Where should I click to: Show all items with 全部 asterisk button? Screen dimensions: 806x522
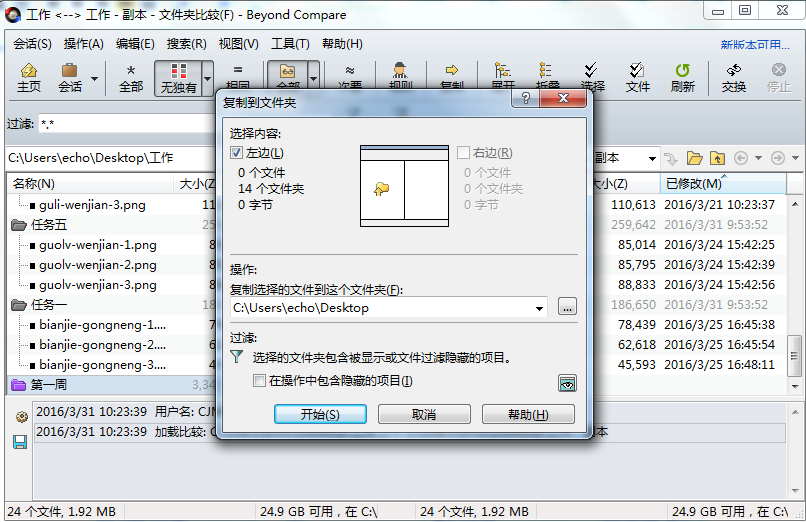(x=131, y=78)
